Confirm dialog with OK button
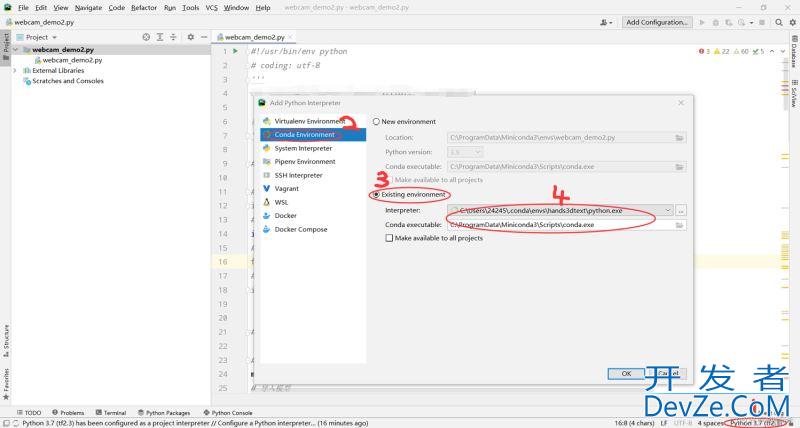Image resolution: width=800 pixels, height=428 pixels. (x=627, y=373)
